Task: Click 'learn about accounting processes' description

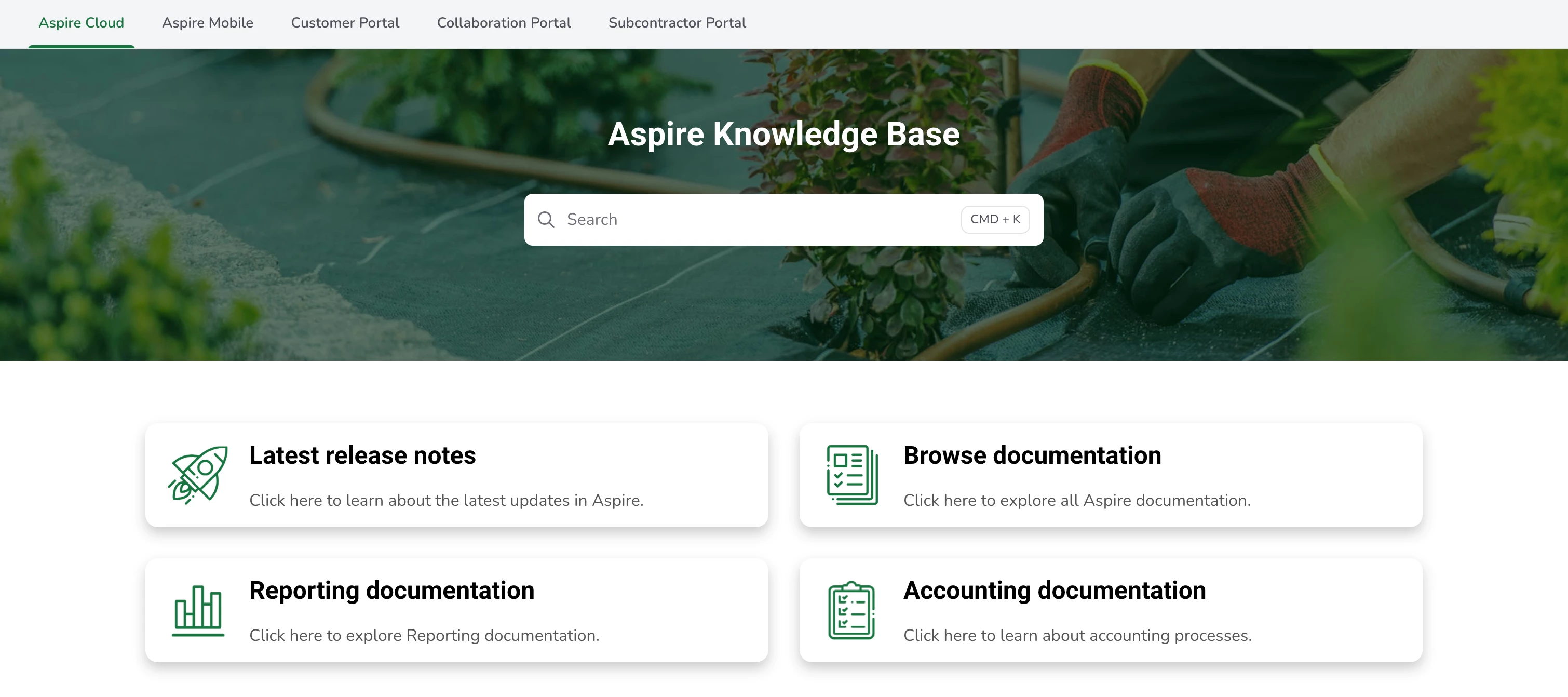Action: point(1077,636)
